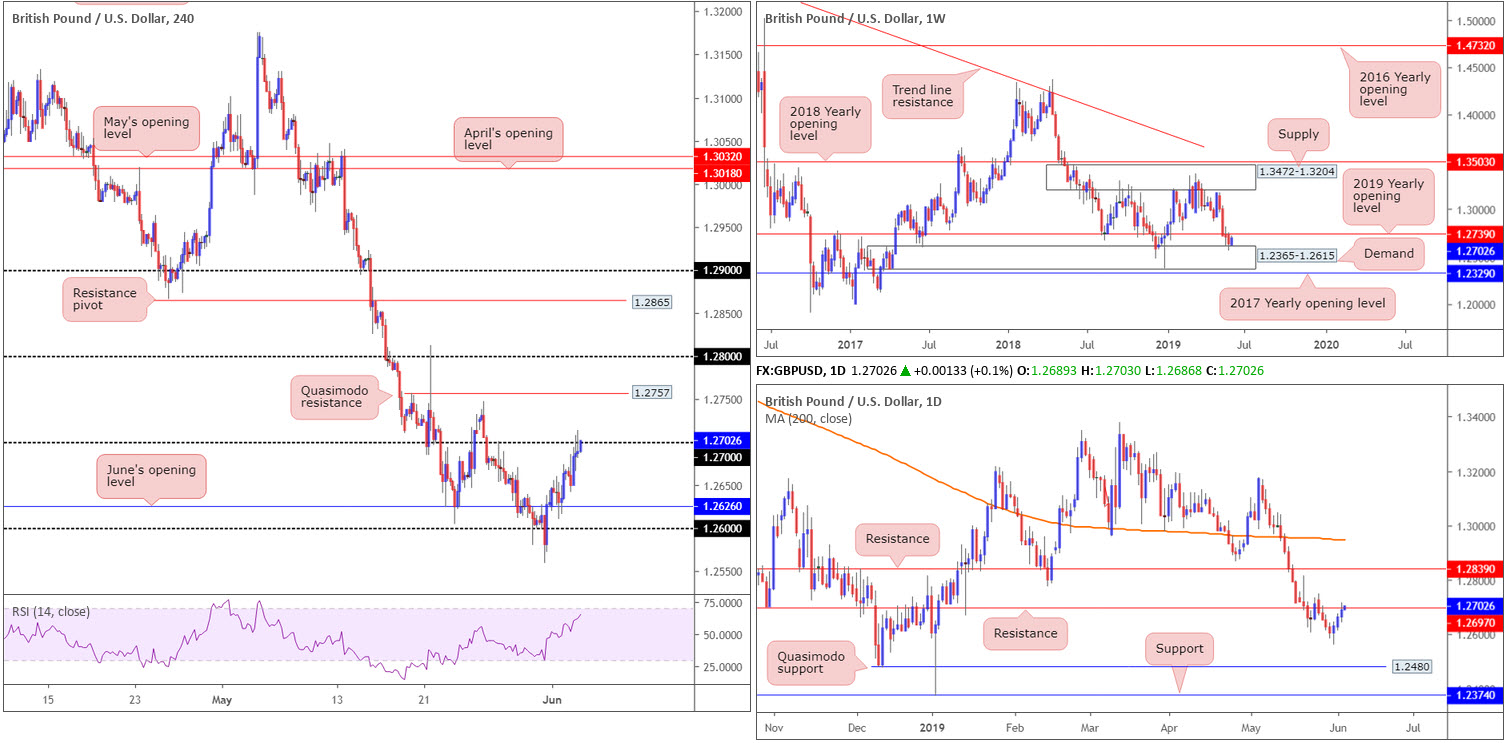Click the black 1.29000 round-number label
The image size is (1508, 743).
coord(721,271)
